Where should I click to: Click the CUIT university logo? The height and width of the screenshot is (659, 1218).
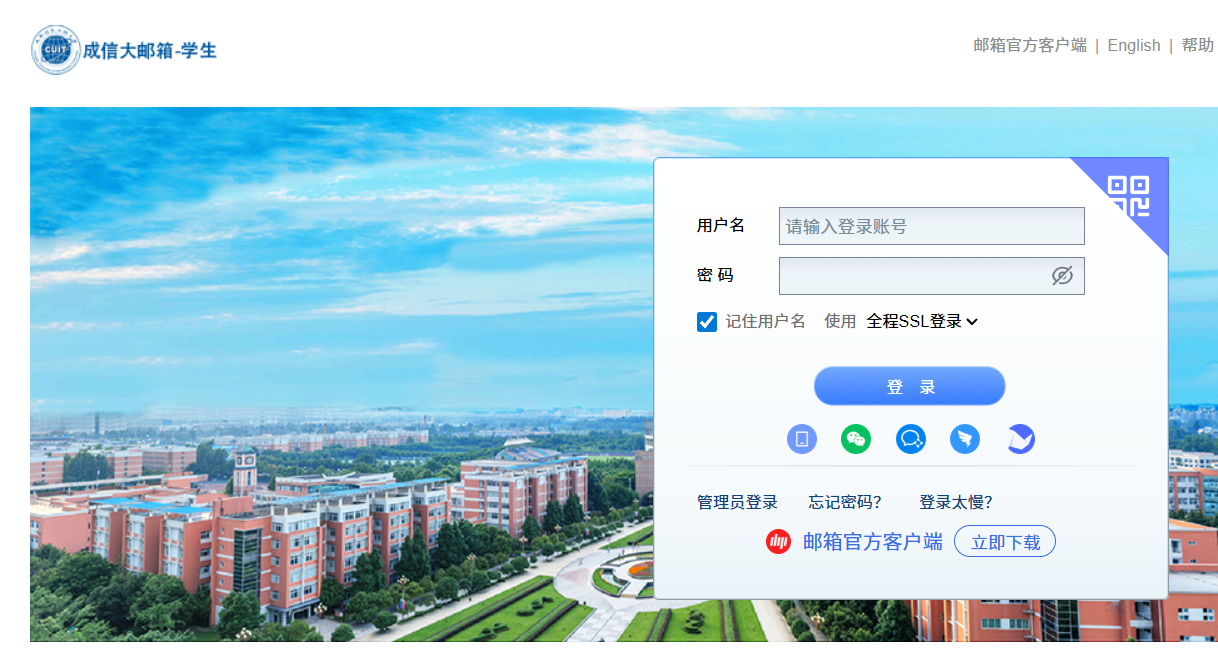55,50
